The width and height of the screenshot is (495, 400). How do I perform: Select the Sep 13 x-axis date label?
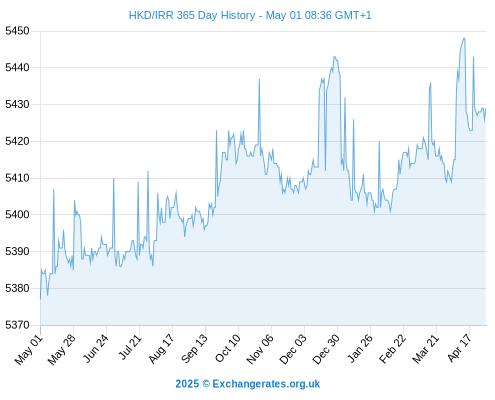click(x=194, y=349)
